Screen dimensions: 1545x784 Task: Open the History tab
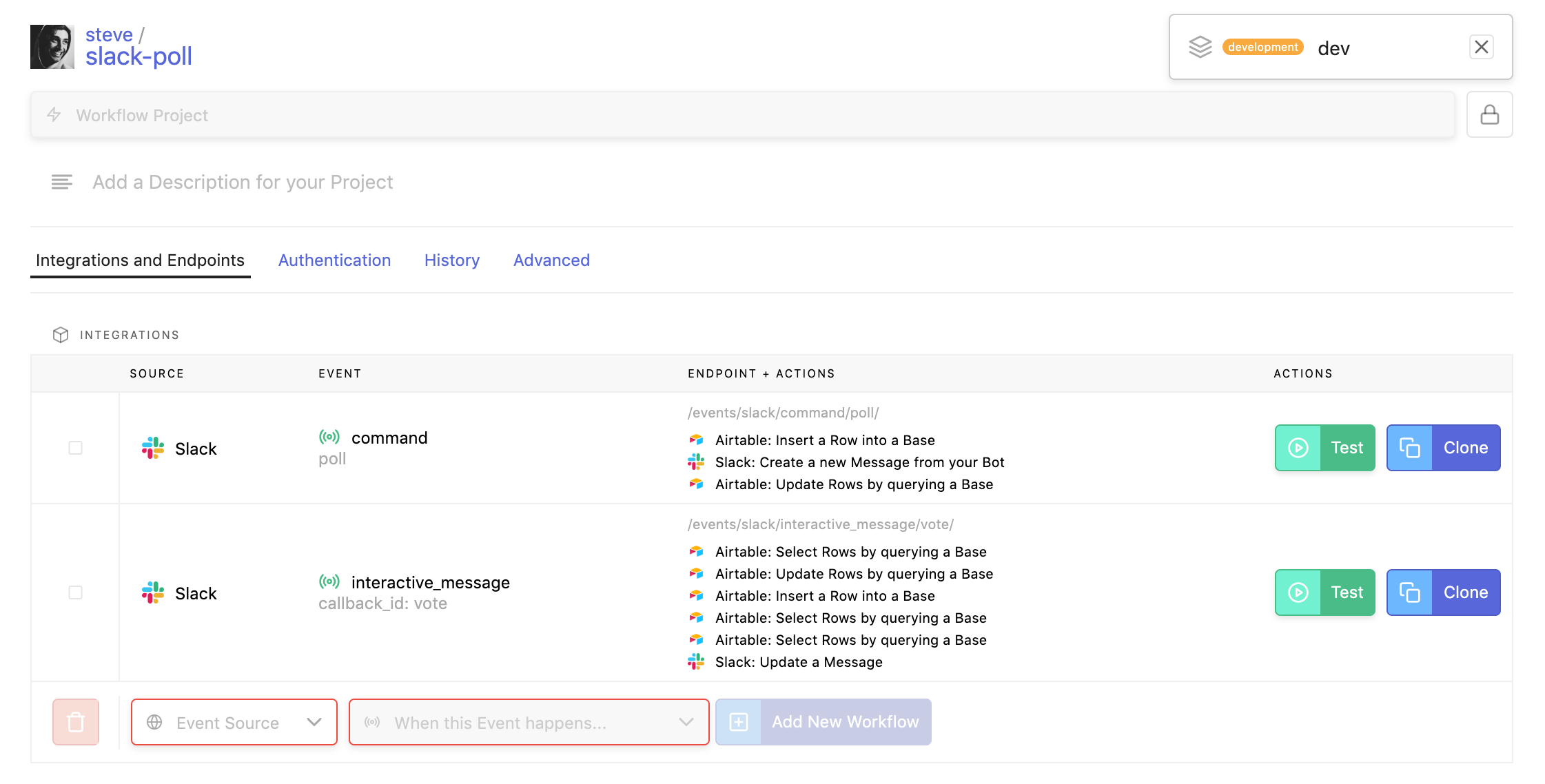click(x=451, y=260)
